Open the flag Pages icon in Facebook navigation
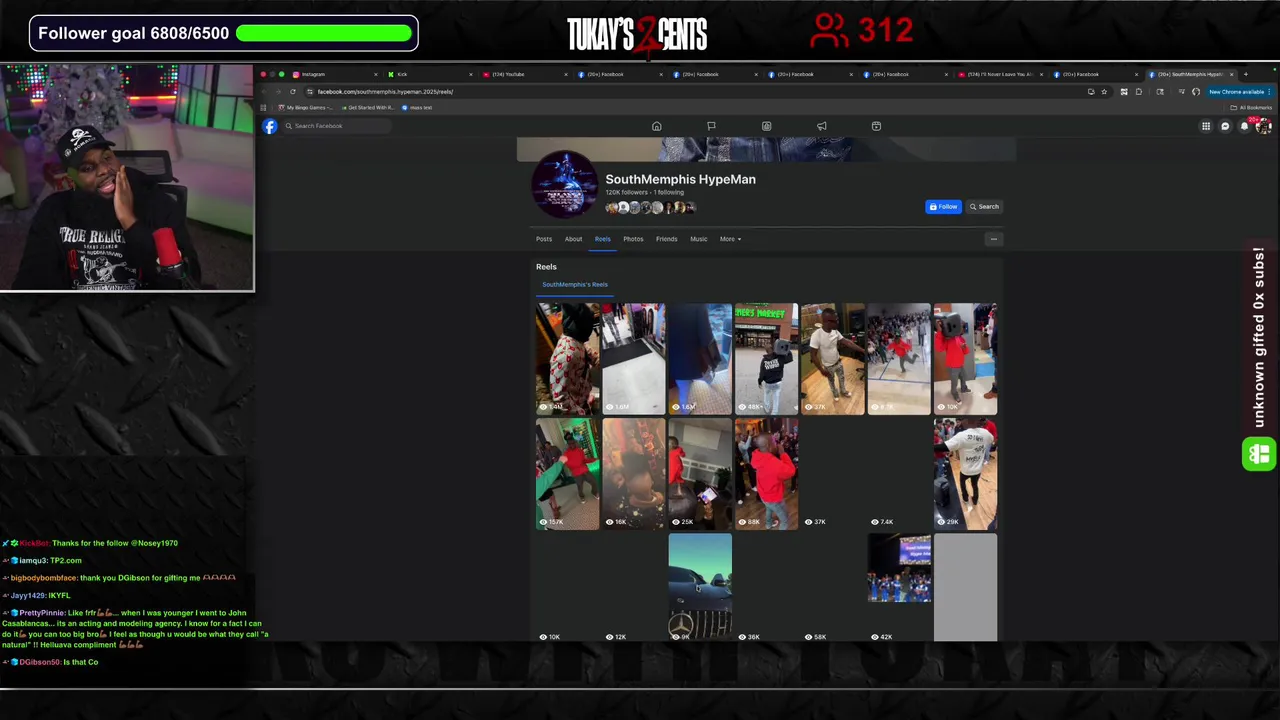The width and height of the screenshot is (1280, 720). [x=711, y=126]
